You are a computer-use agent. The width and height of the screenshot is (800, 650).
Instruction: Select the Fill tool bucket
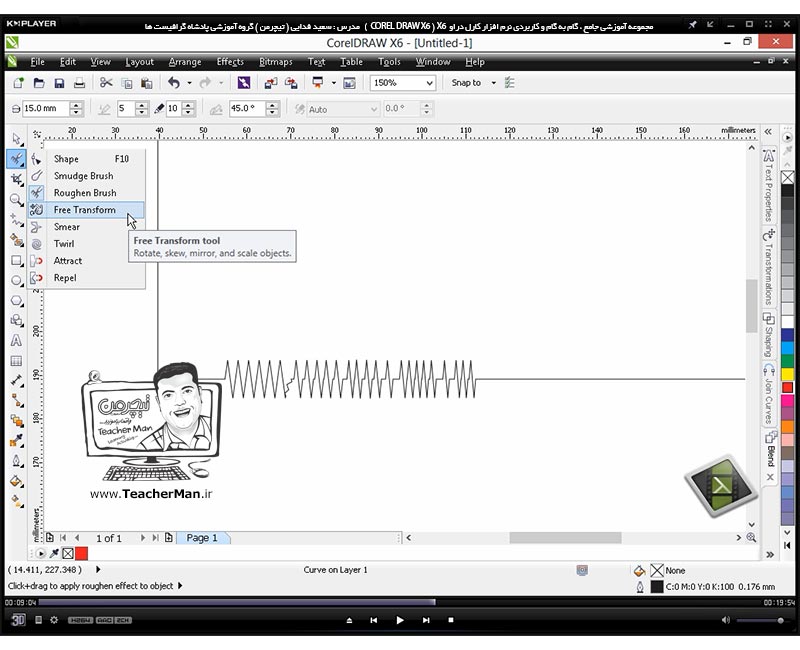point(16,481)
